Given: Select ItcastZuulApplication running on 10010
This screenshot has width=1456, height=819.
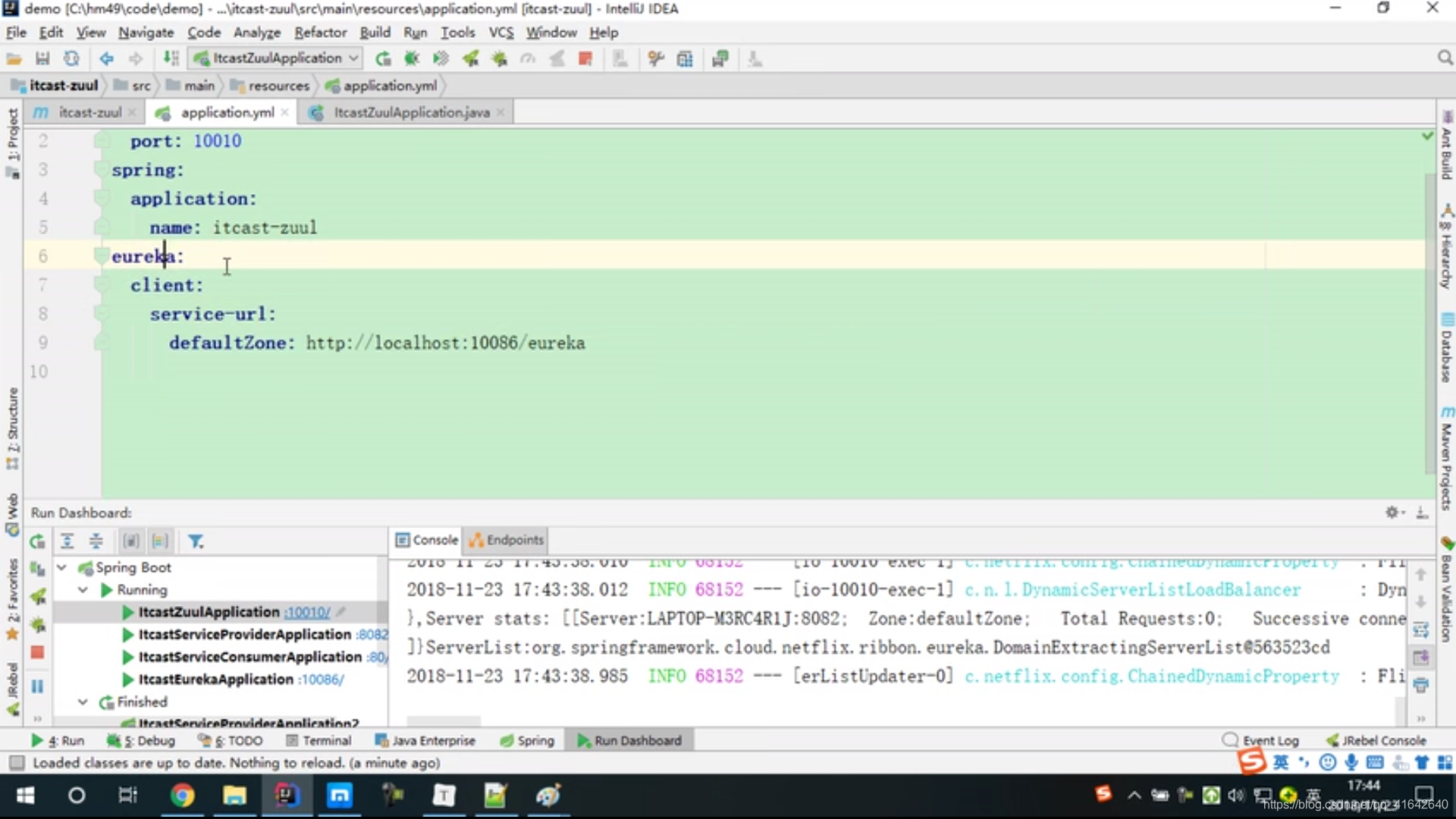Looking at the screenshot, I should click(210, 611).
